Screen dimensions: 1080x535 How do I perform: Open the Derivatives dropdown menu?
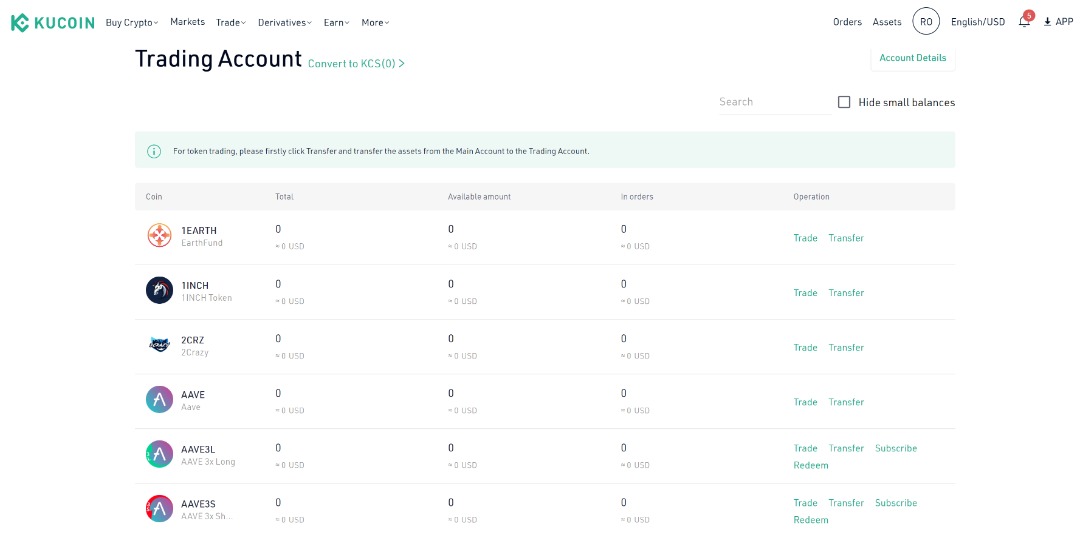pos(284,22)
